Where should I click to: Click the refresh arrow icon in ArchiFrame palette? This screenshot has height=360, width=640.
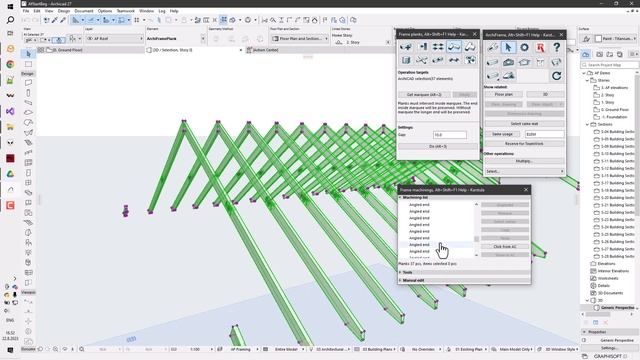pos(556,76)
